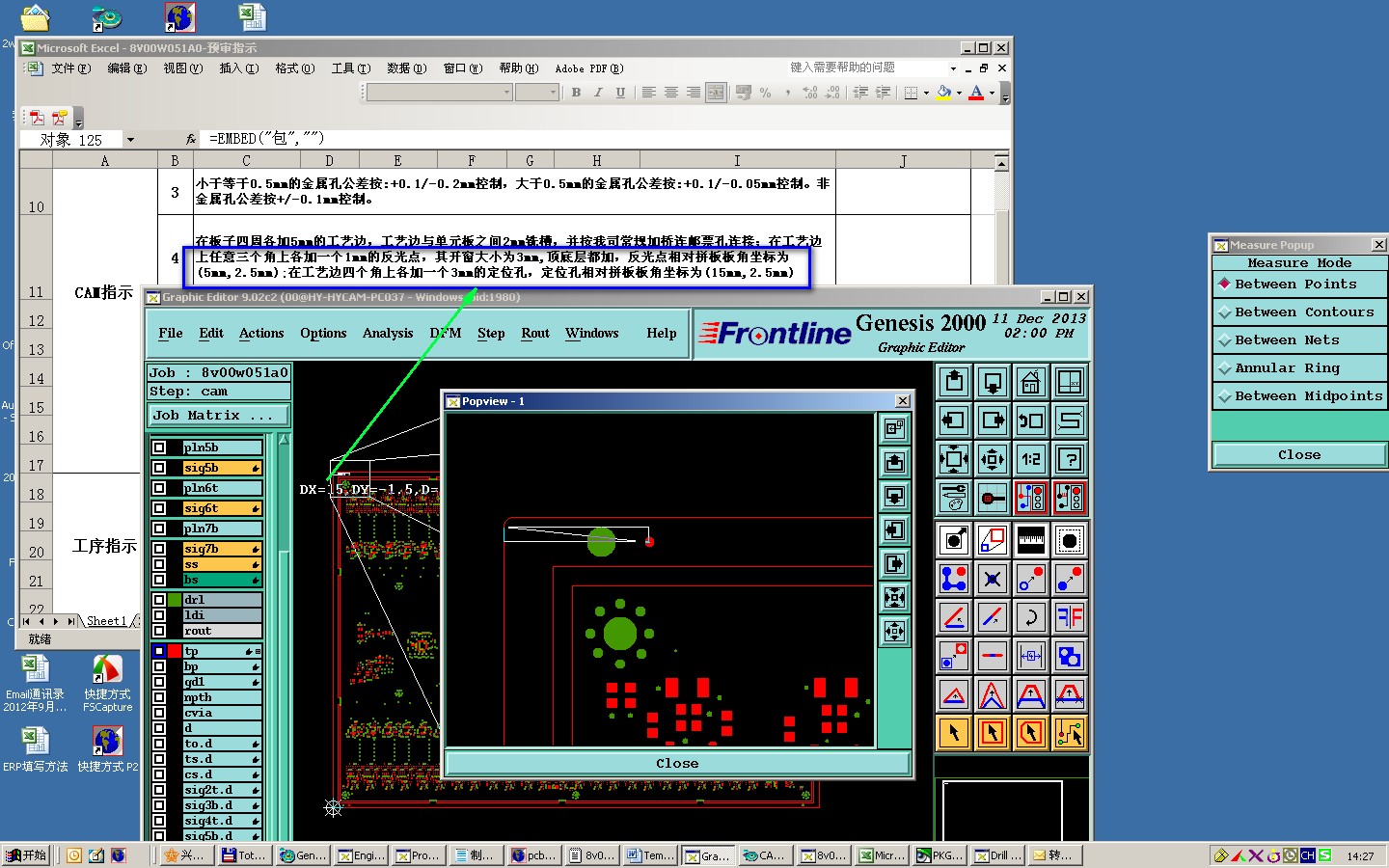Click the Popview fit-all zoom icon

point(894,597)
